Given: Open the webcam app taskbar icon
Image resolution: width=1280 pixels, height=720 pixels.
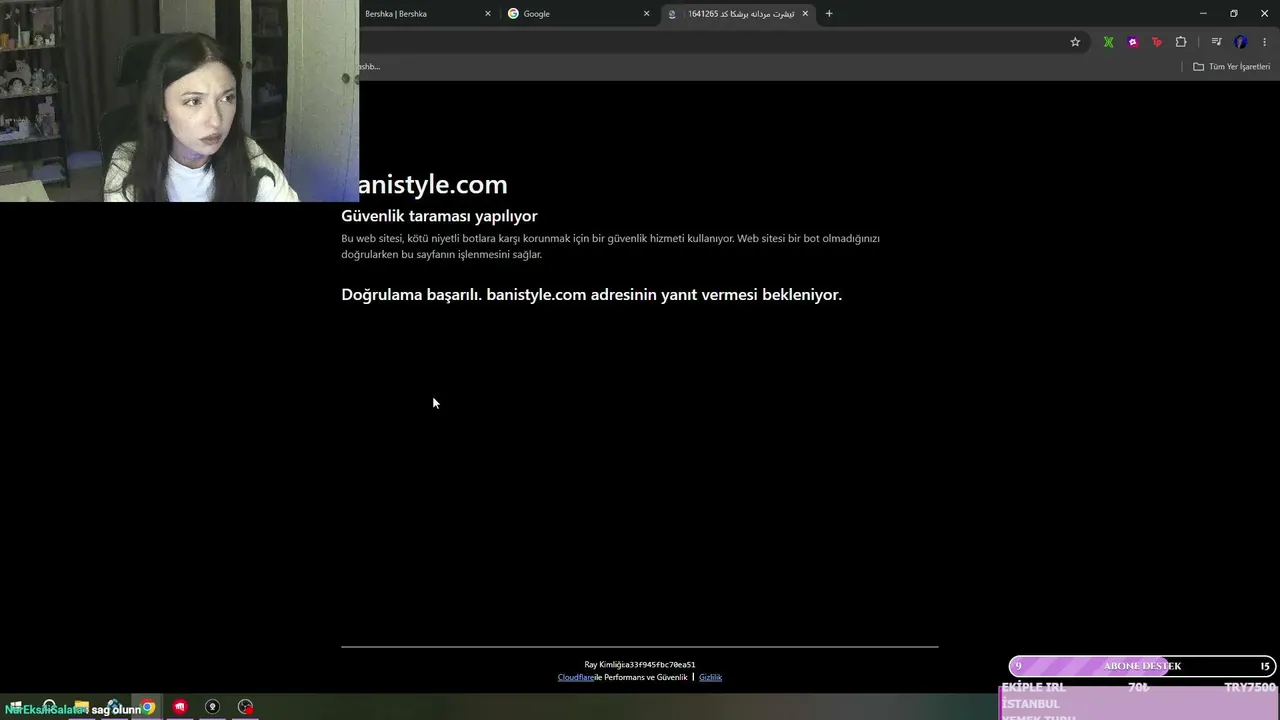Looking at the screenshot, I should pos(212,708).
